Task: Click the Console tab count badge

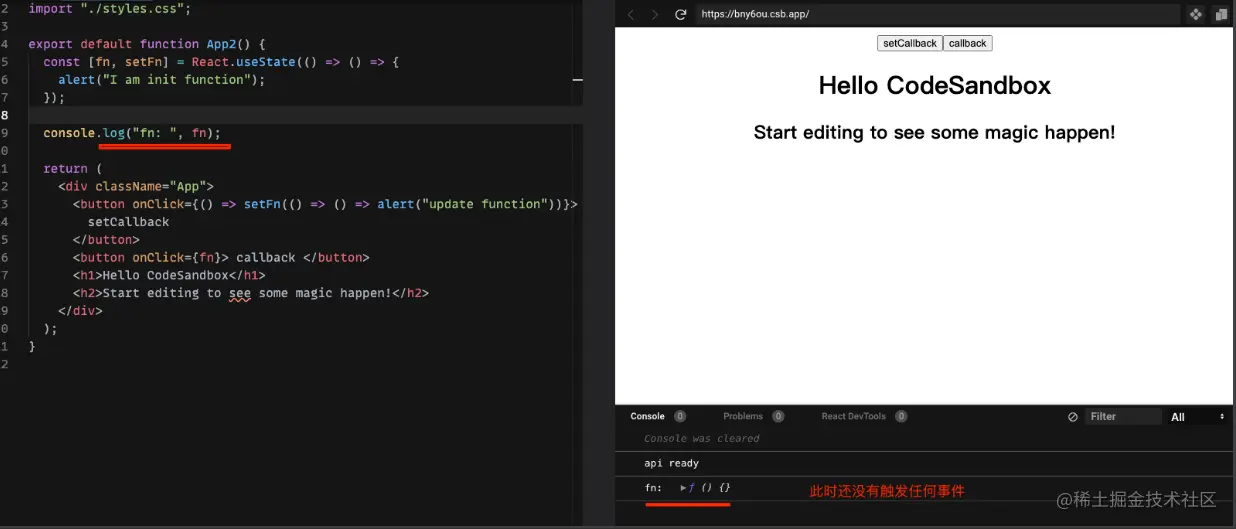Action: (x=680, y=416)
